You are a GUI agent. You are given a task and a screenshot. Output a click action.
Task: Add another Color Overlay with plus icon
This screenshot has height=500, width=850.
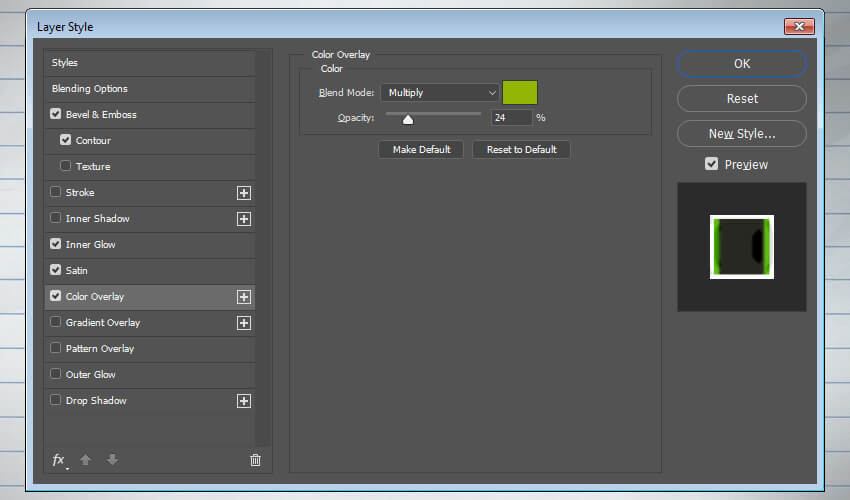244,297
